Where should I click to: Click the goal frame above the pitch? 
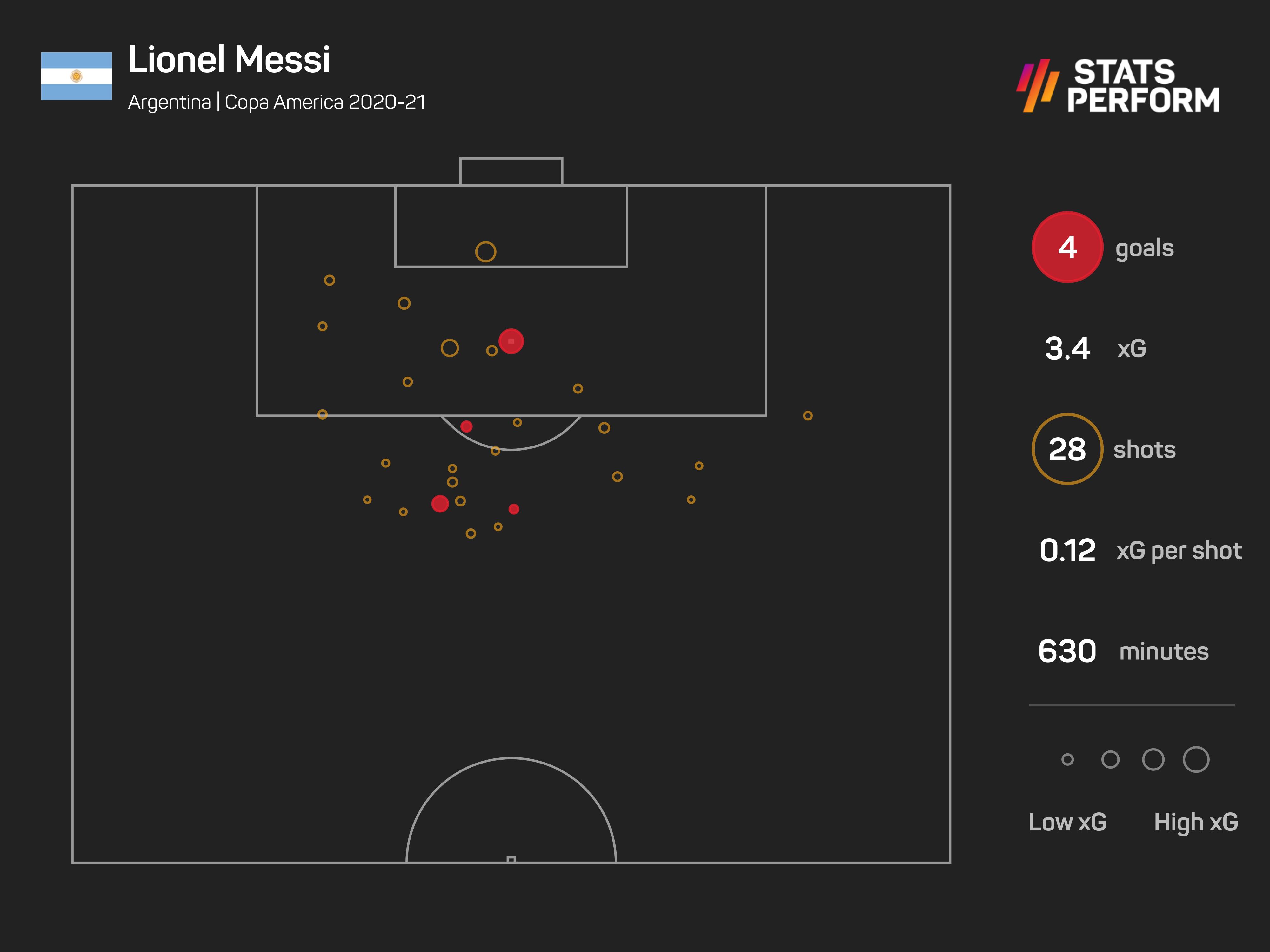[x=511, y=171]
